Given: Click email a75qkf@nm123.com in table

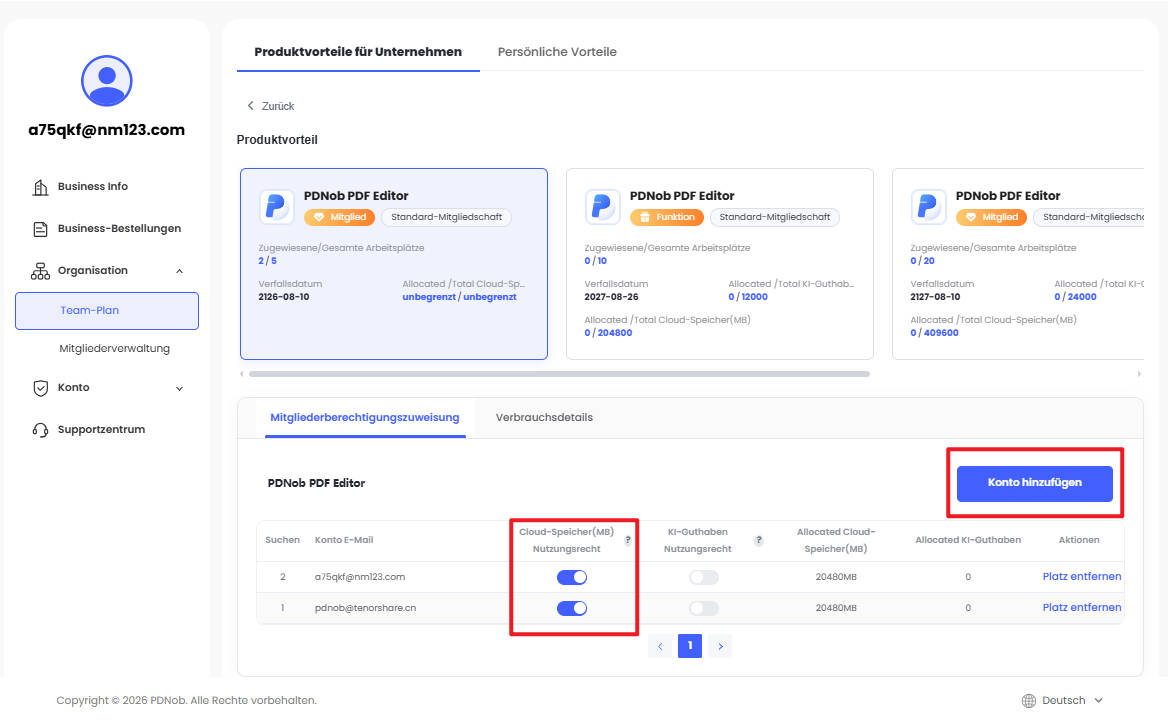Looking at the screenshot, I should 360,577.
